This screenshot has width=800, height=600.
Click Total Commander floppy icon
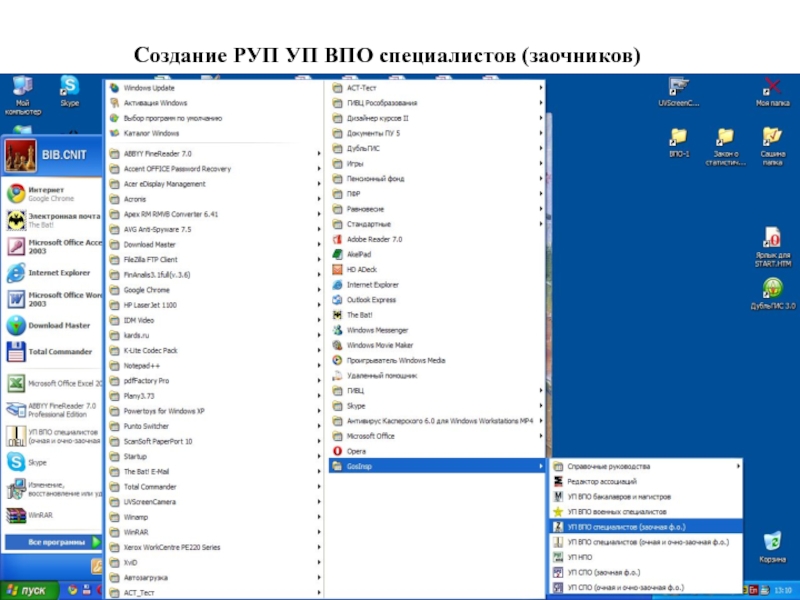pyautogui.click(x=16, y=352)
